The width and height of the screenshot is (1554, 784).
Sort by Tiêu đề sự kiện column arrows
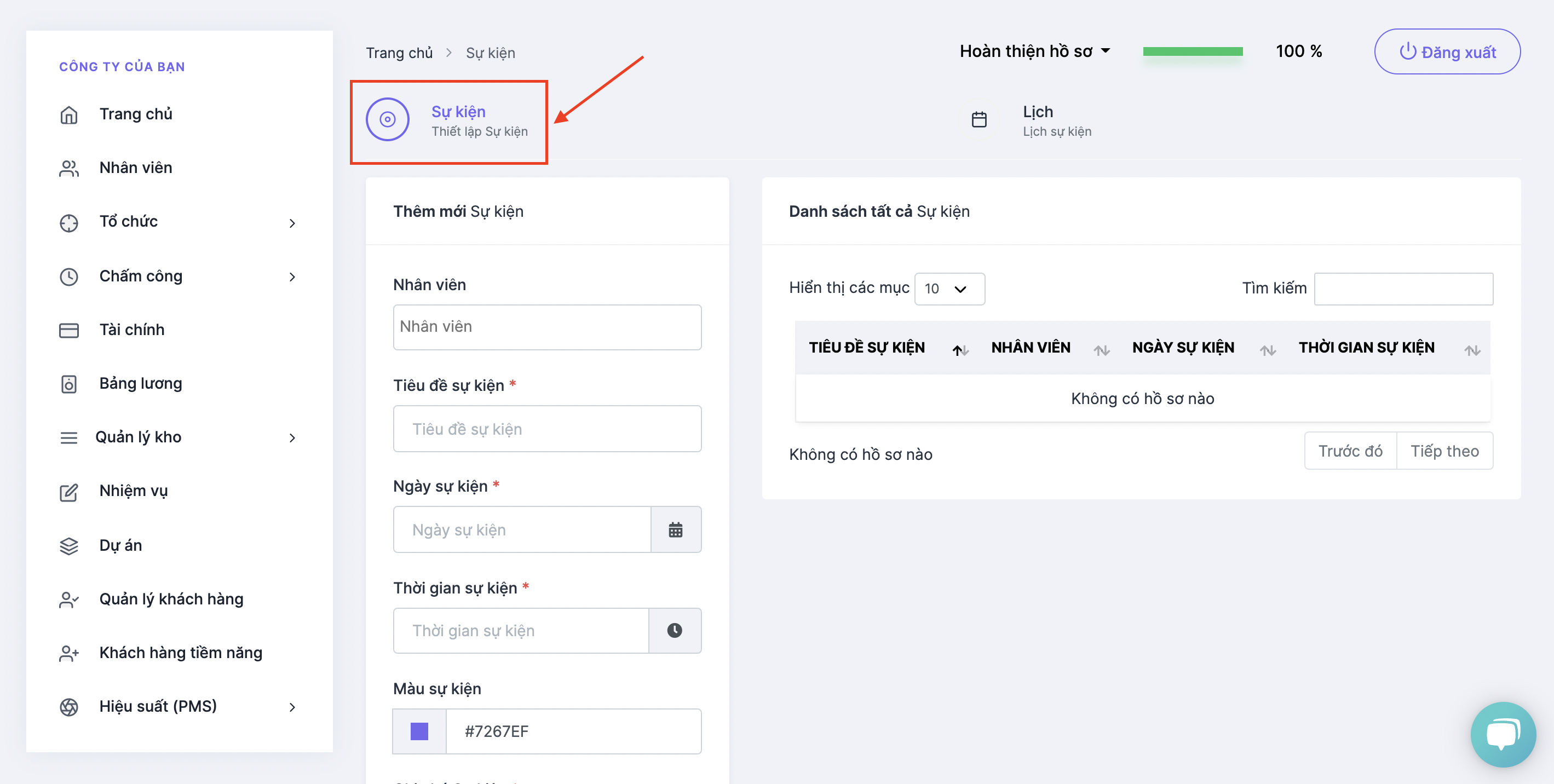(960, 350)
